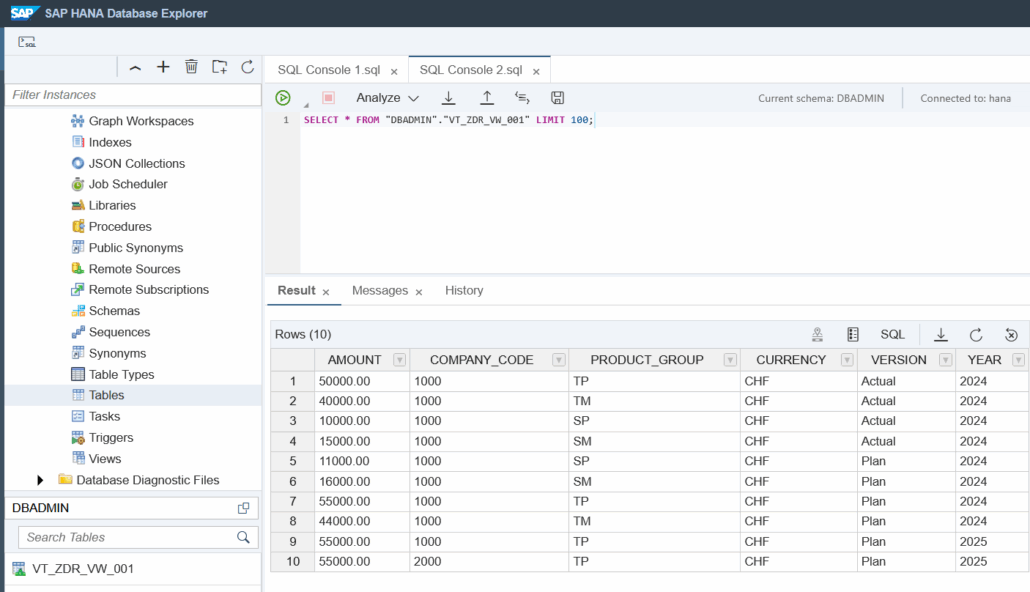Select Views node
This screenshot has height=592, width=1030.
(105, 459)
